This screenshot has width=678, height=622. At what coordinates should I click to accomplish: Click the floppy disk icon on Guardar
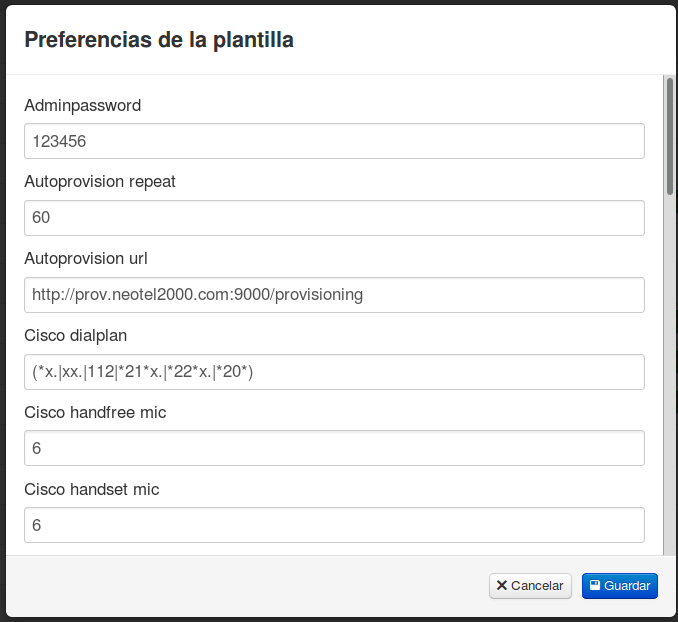click(594, 586)
